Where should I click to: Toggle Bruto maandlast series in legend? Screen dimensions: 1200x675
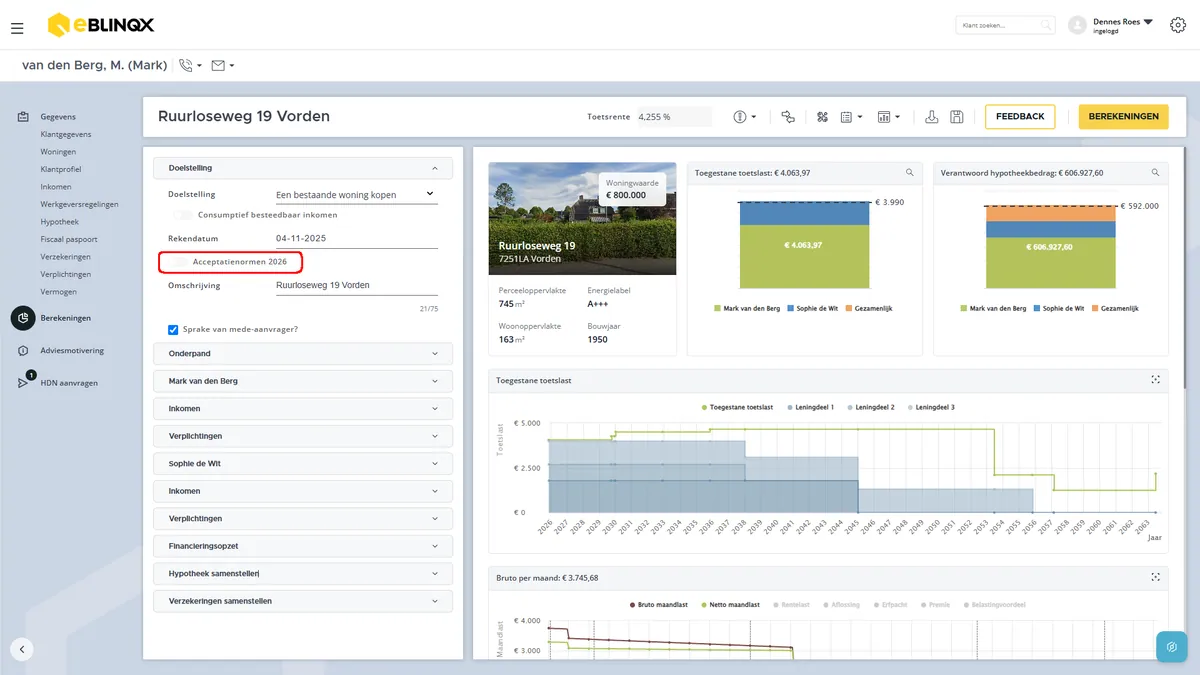(658, 605)
